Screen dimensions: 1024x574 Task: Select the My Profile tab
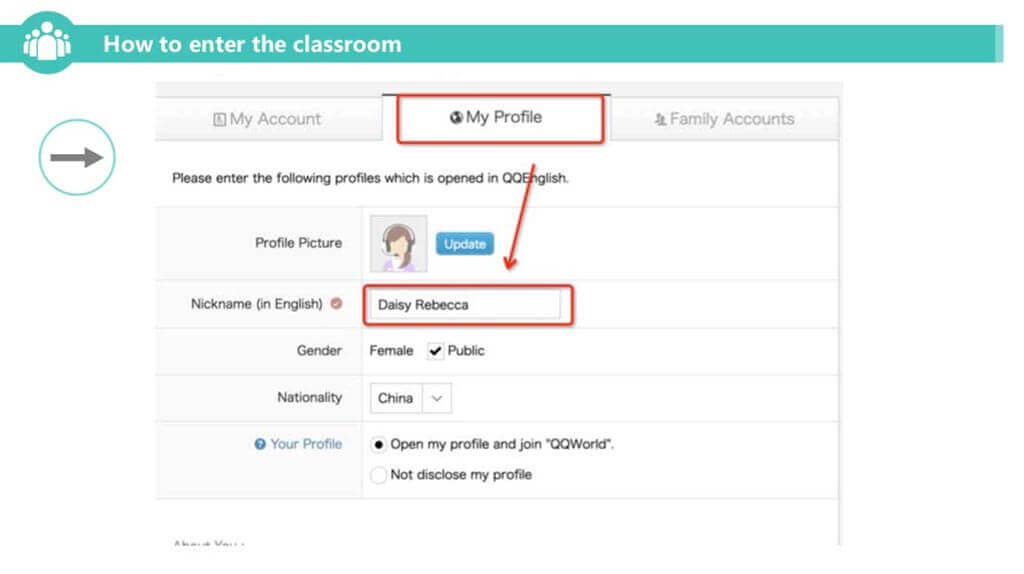pos(500,118)
